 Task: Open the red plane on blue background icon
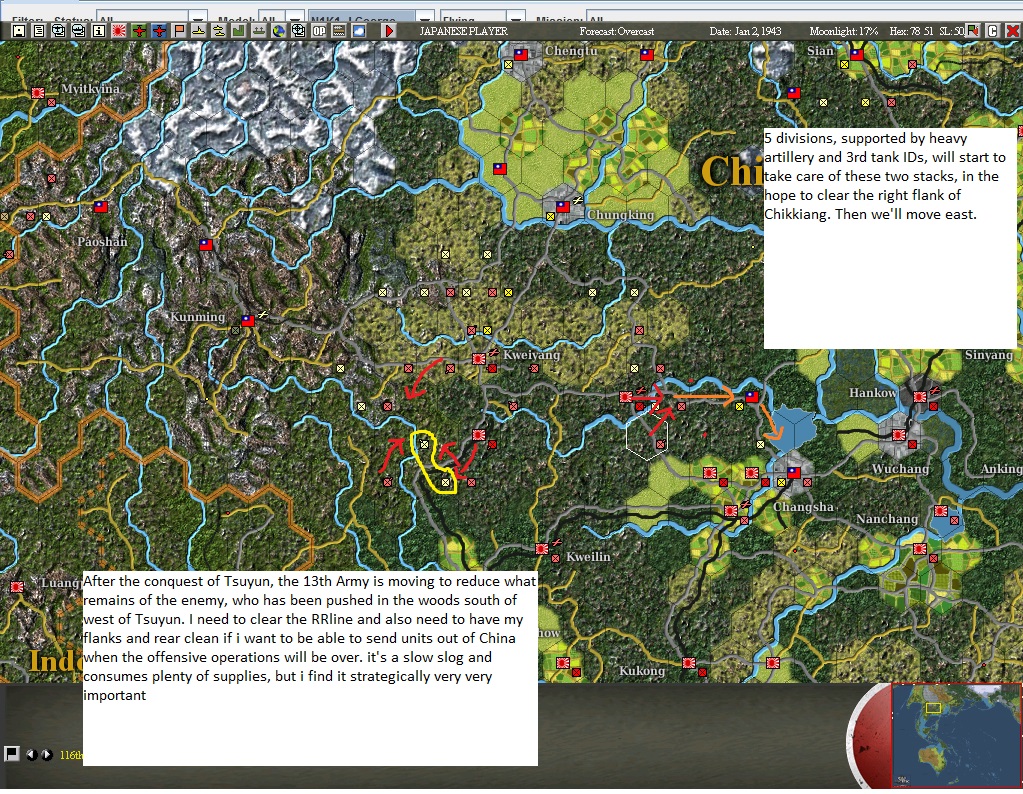159,31
